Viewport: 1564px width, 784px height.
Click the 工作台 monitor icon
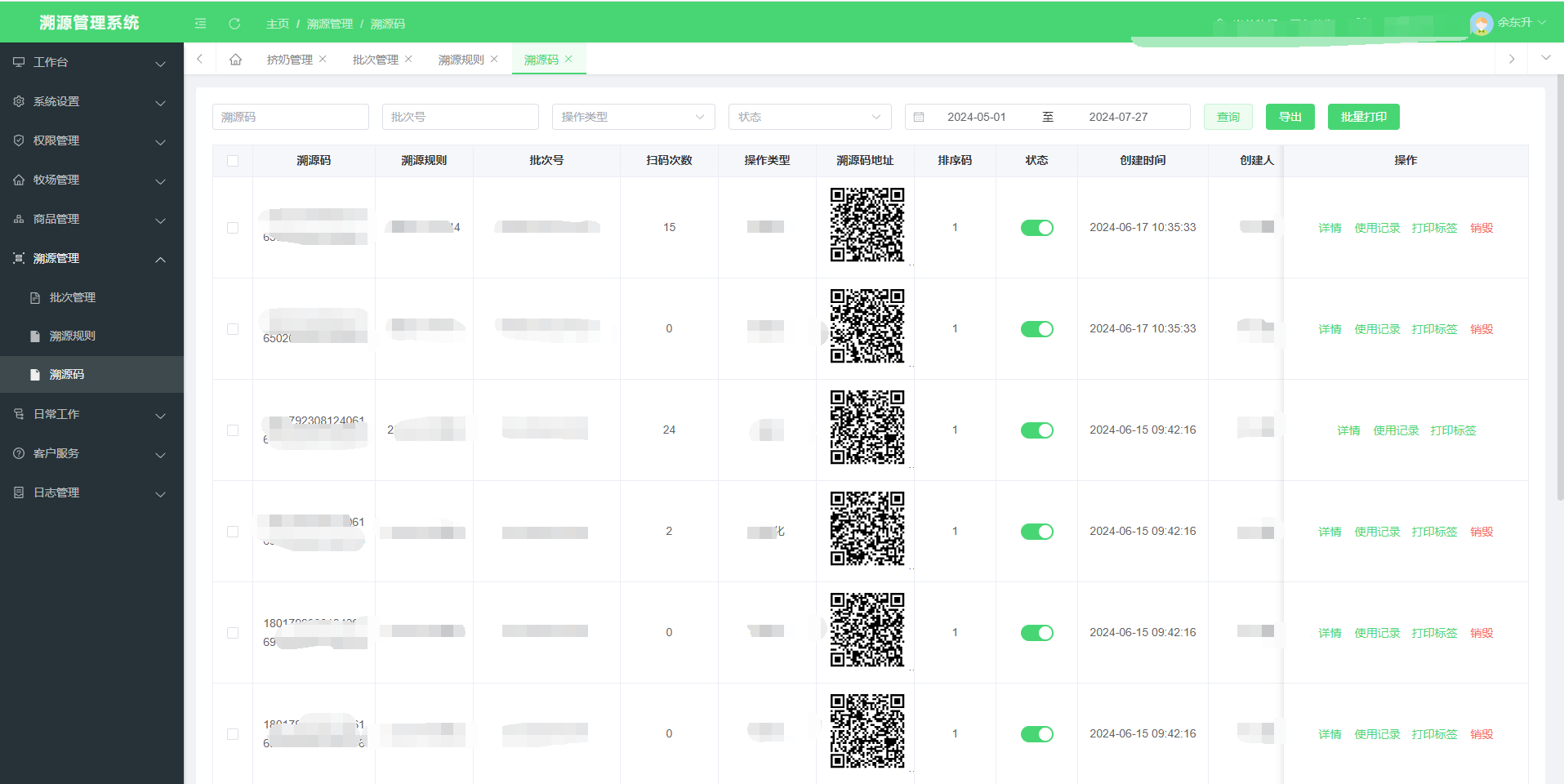19,62
